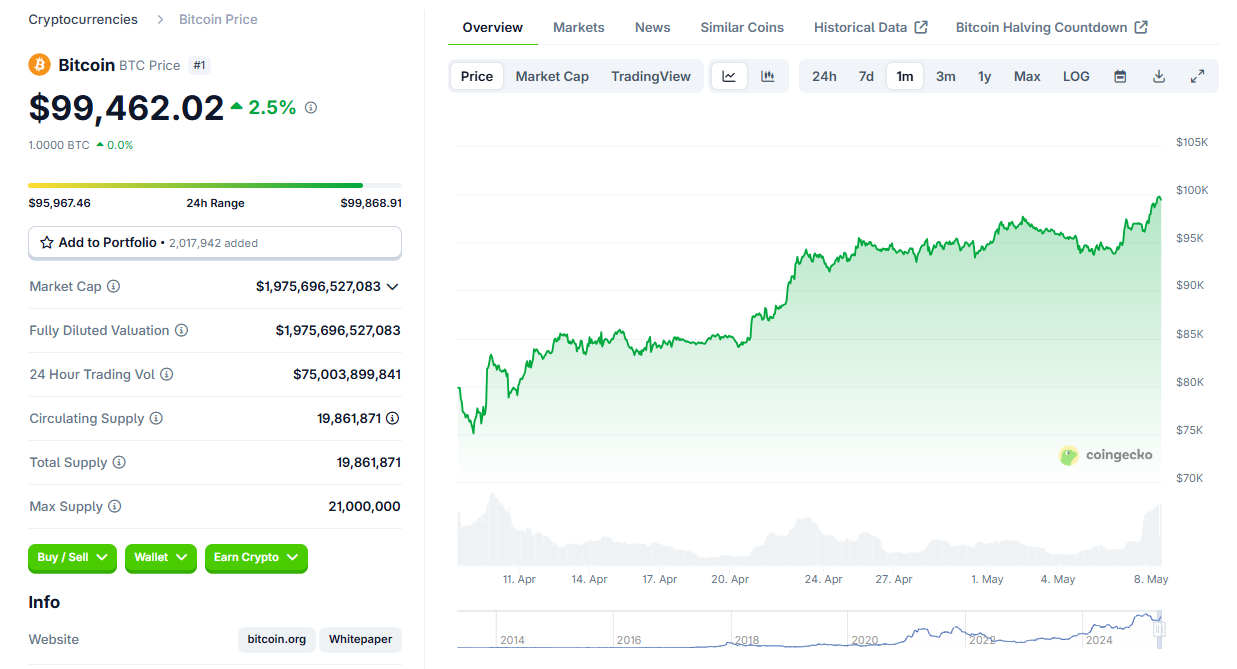Click the info icon beside 19,861,871 circulating value

[x=393, y=418]
